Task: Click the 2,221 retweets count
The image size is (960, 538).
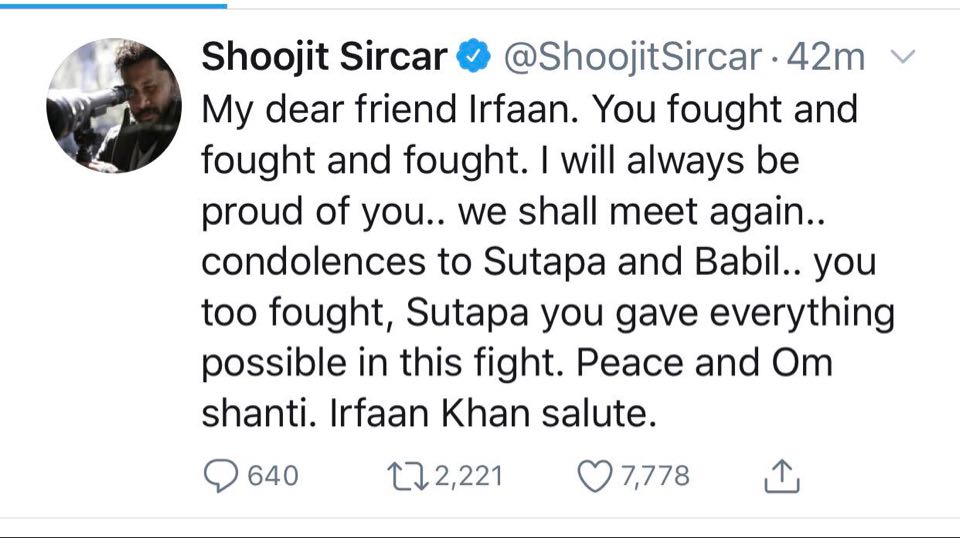Action: pos(468,476)
